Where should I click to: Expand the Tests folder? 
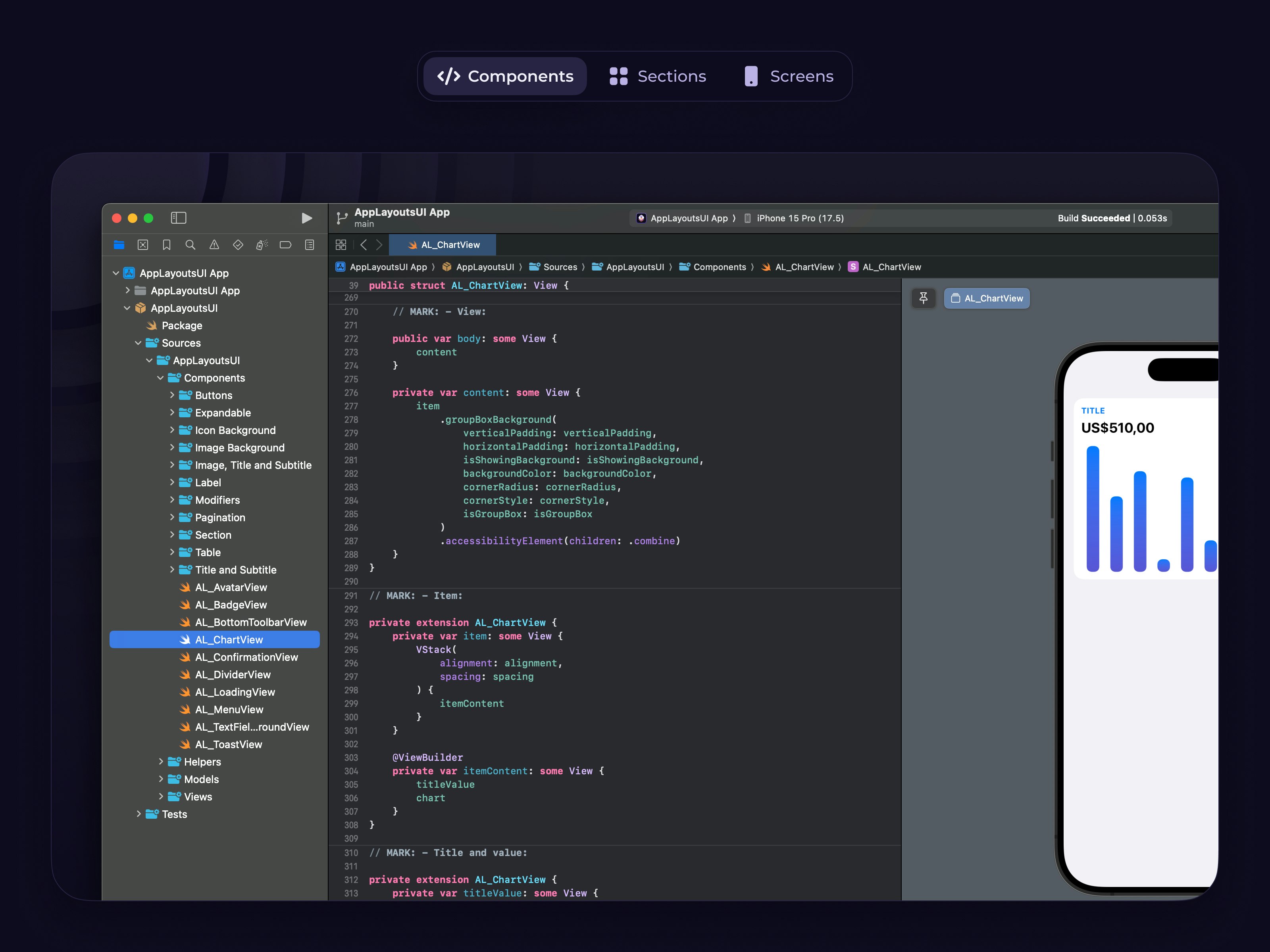tap(139, 814)
